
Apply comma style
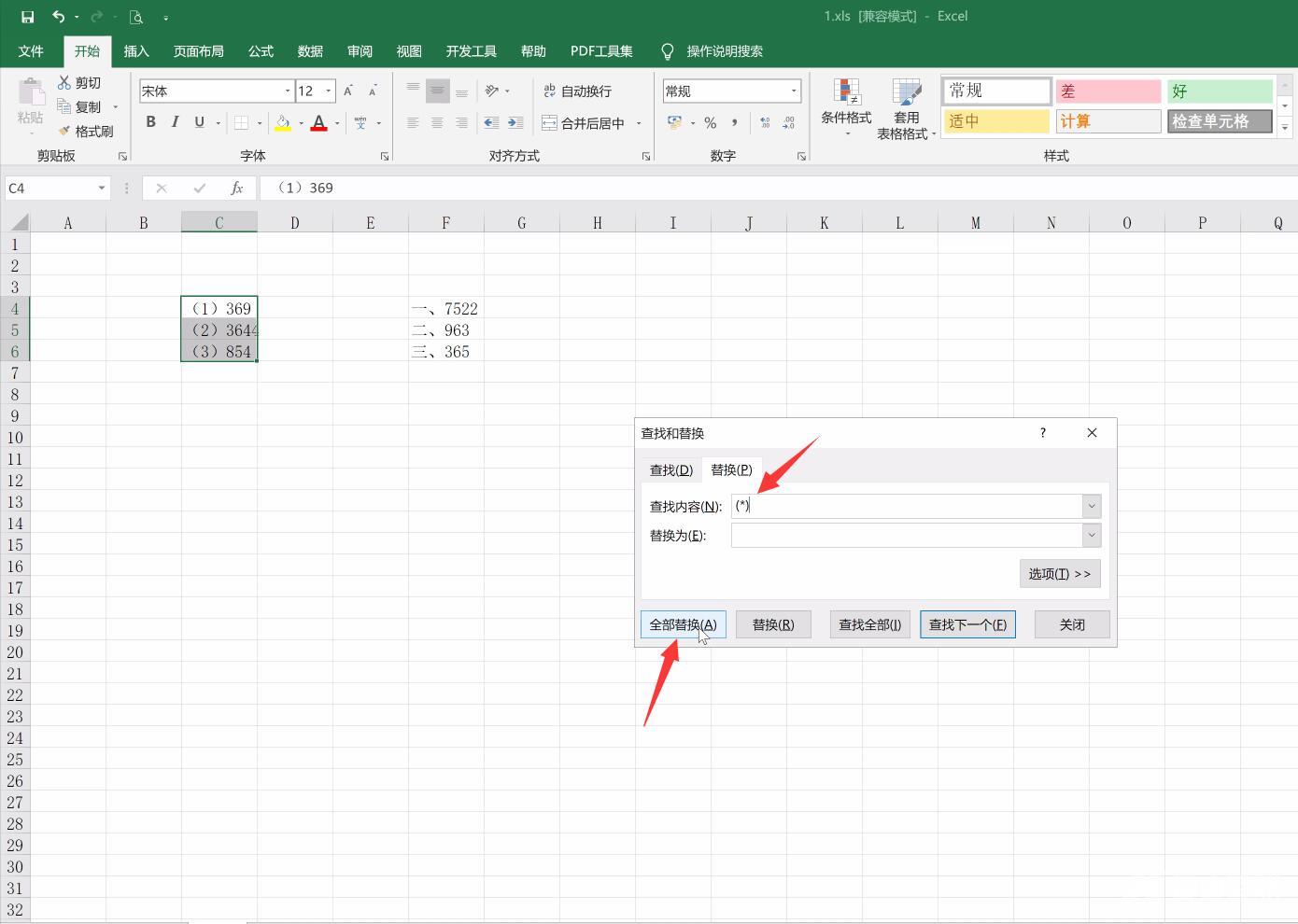pyautogui.click(x=735, y=122)
